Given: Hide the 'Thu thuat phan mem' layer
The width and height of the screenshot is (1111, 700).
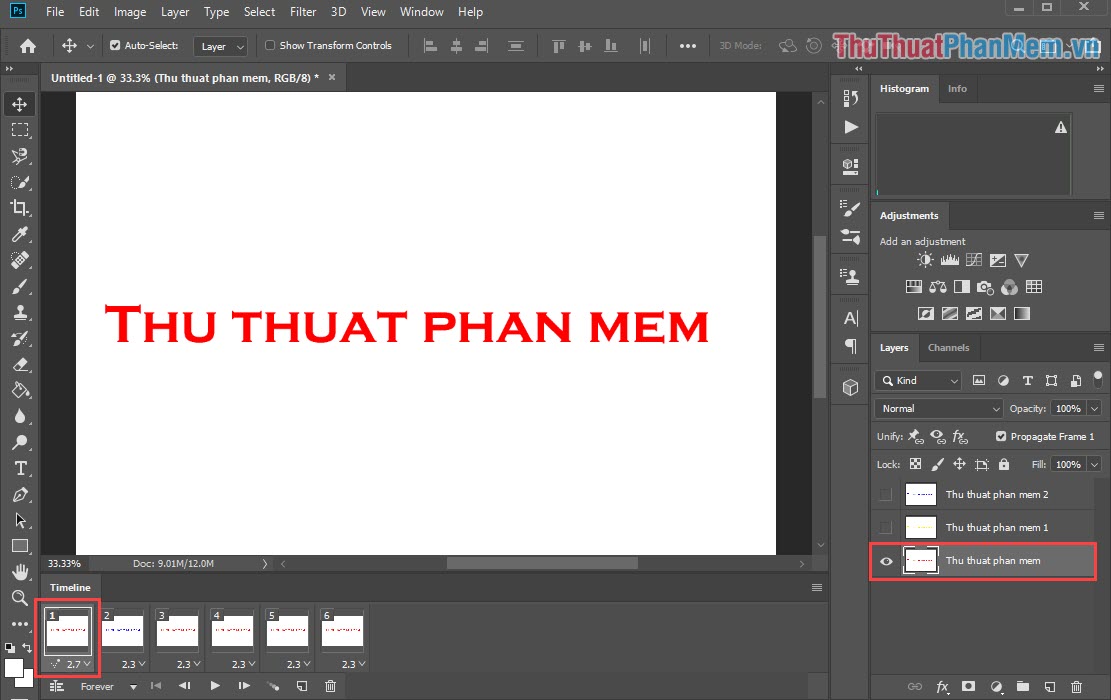Looking at the screenshot, I should pos(886,561).
